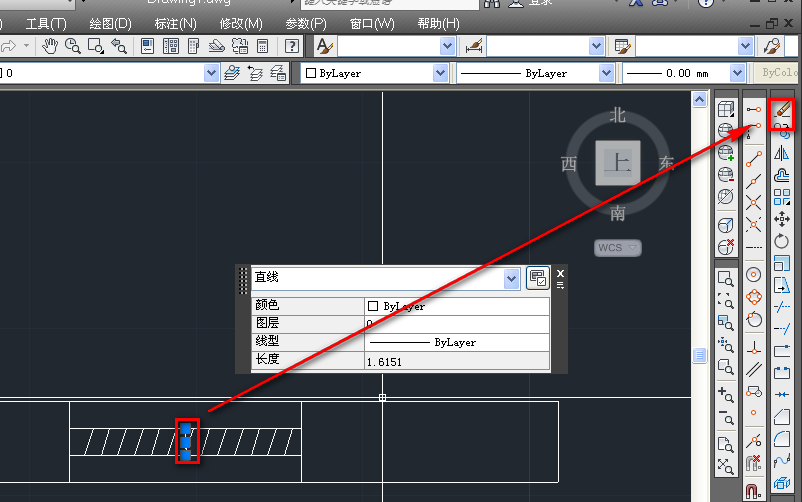The width and height of the screenshot is (802, 502).
Task: Open the 绘图(D) menu
Action: click(110, 23)
